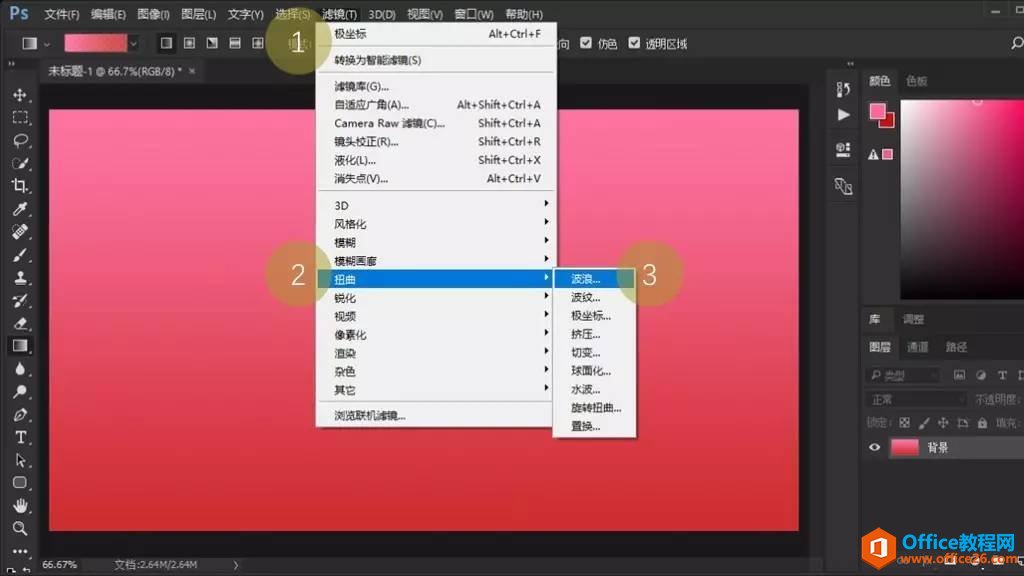Select the Crop tool
The image size is (1024, 576).
tap(20, 187)
